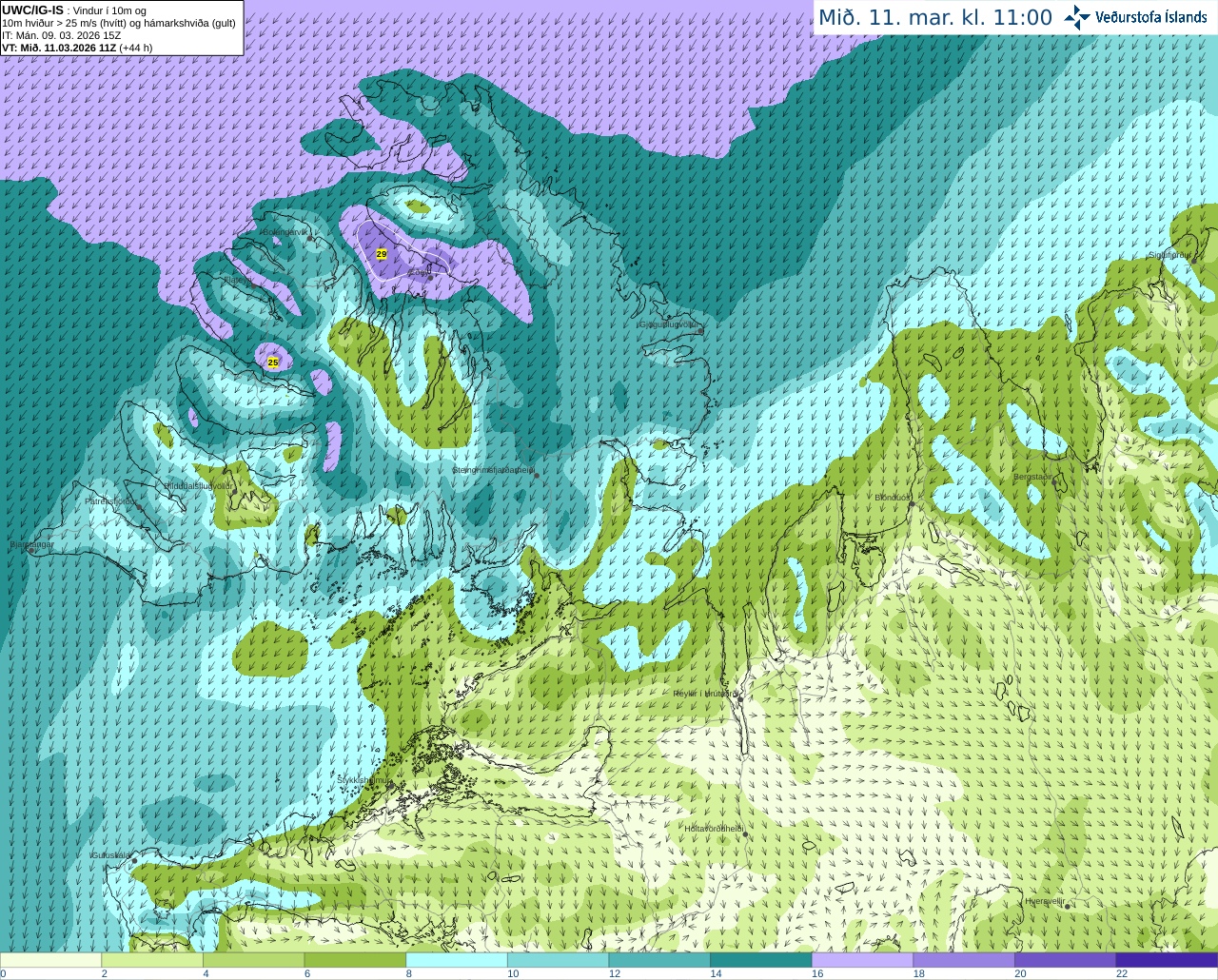Screen dimensions: 1218x980
Task: Click the 4–6 m/s green legend swatch
Action: click(254, 960)
